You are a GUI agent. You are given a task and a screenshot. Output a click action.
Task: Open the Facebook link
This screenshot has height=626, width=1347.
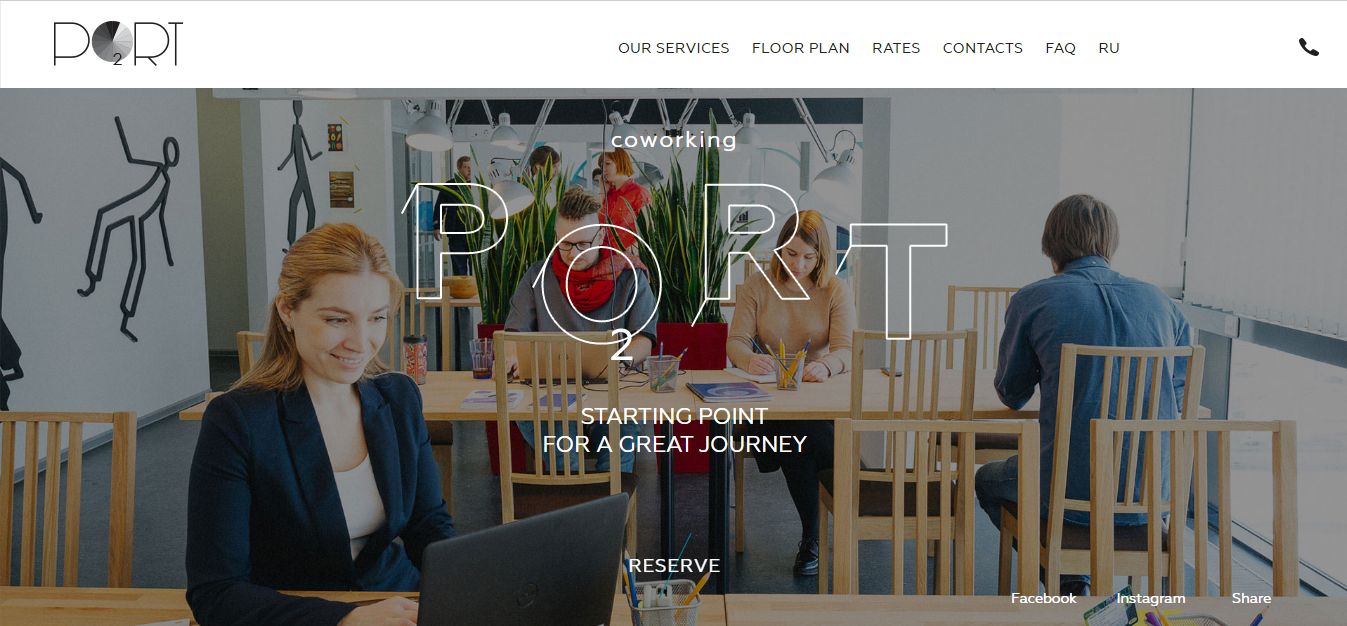click(1044, 598)
